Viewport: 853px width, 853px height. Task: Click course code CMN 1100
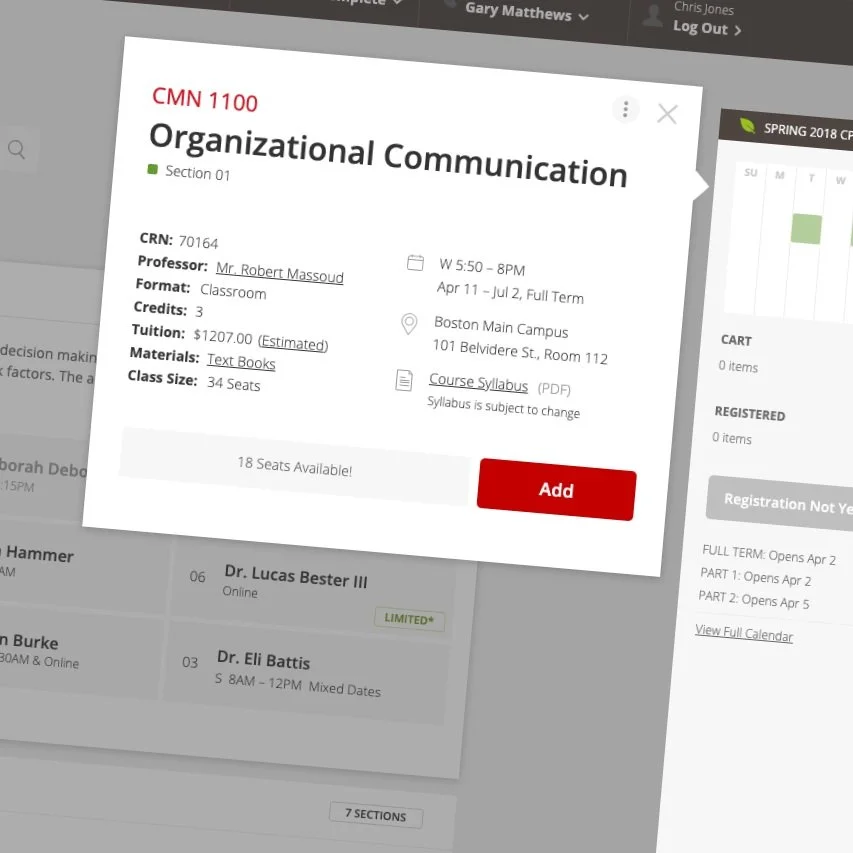pyautogui.click(x=205, y=100)
